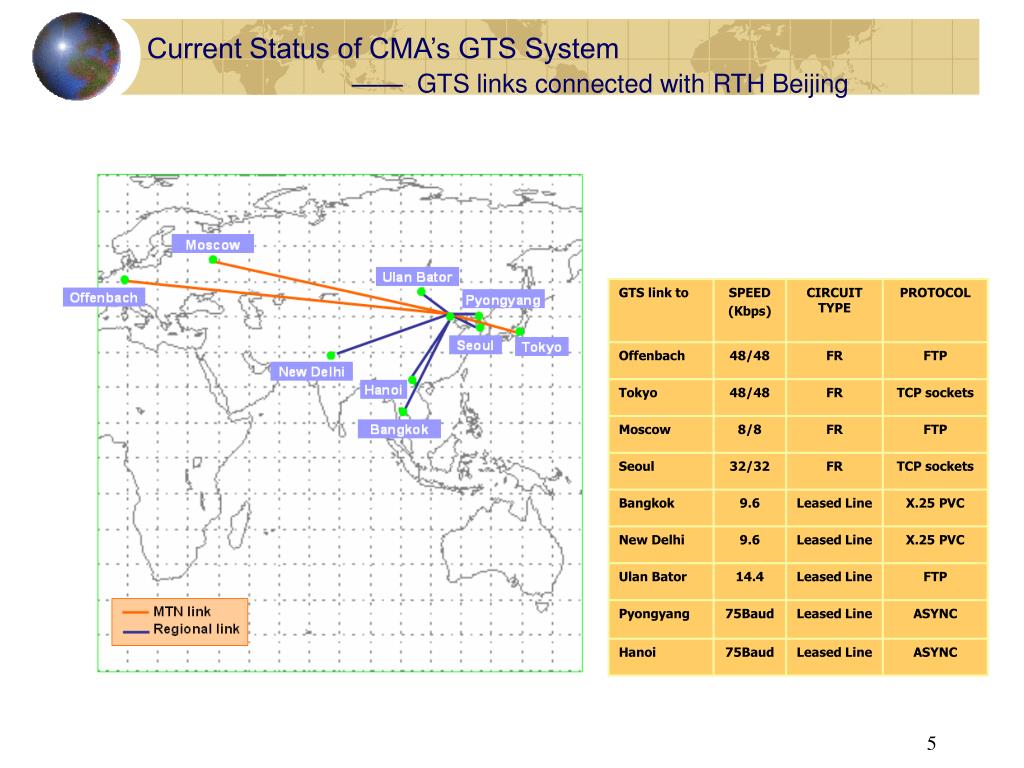Image resolution: width=1024 pixels, height=768 pixels.
Task: Click the New Delhi map label
Action: tap(312, 372)
